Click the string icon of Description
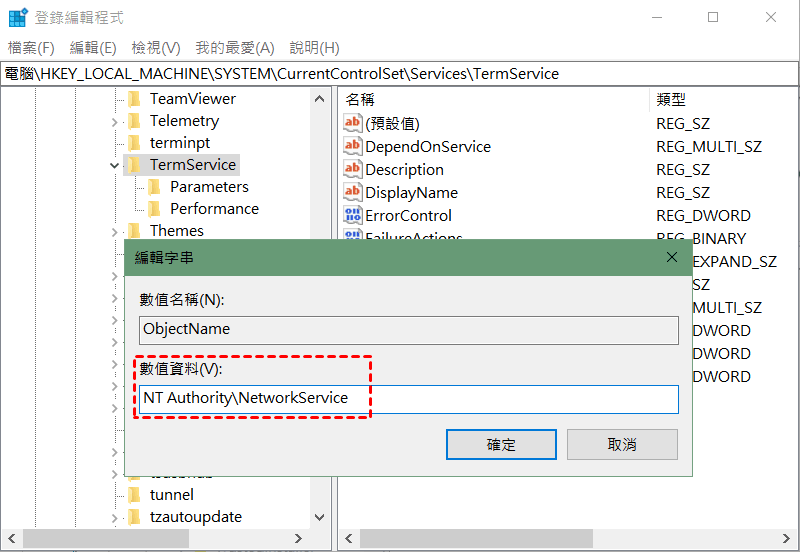Viewport: 800px width, 552px height. (353, 169)
